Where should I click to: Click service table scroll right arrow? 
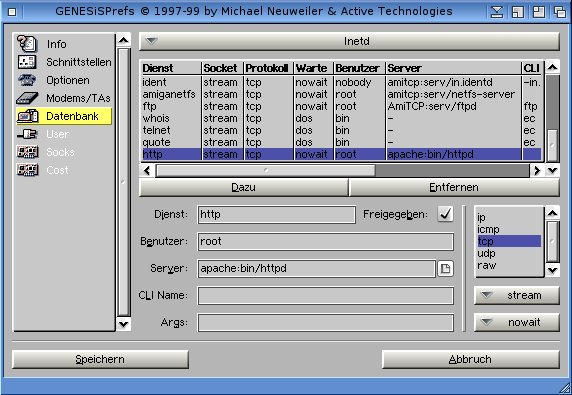(x=536, y=170)
